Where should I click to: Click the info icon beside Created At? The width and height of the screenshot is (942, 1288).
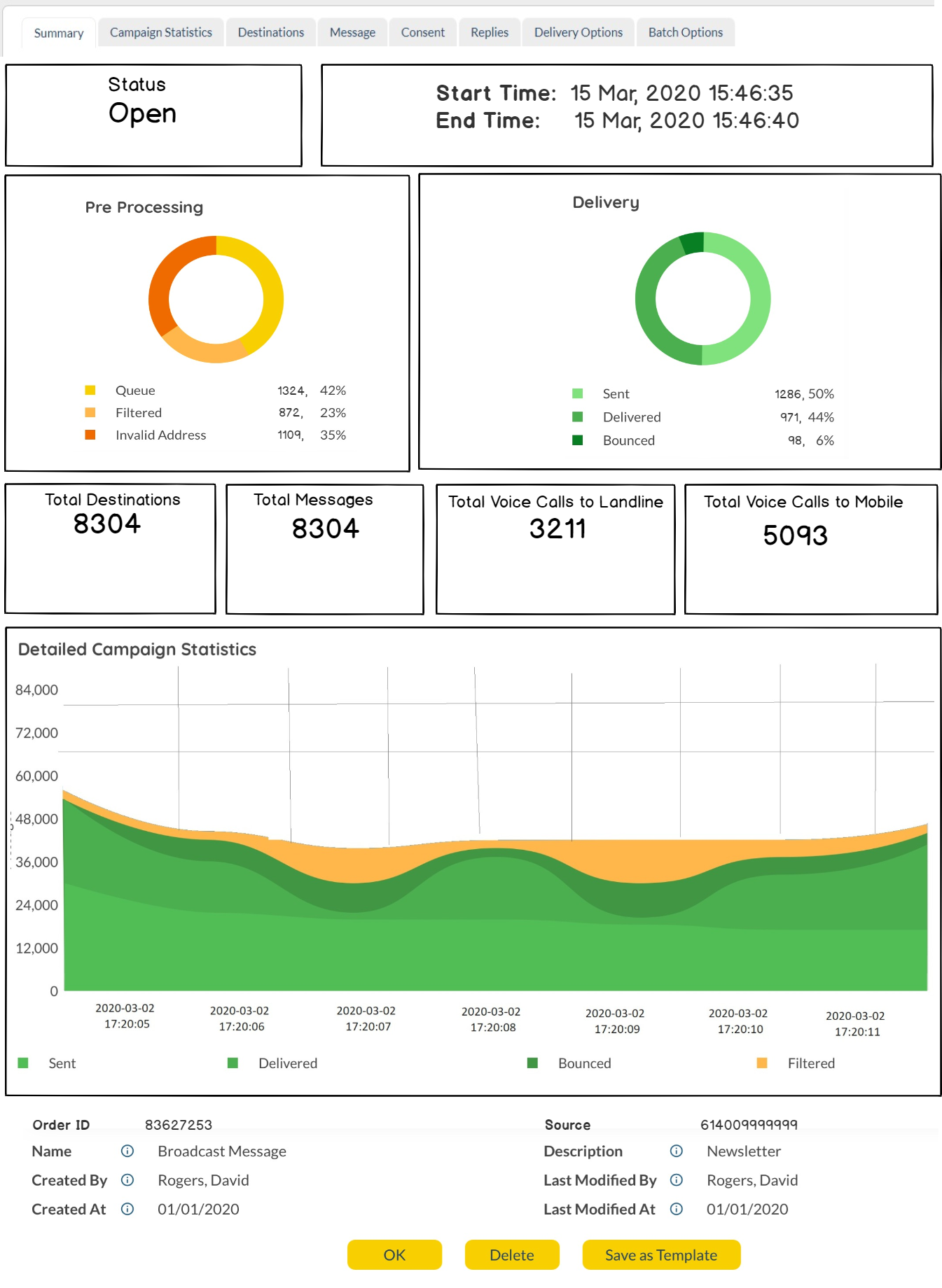tap(127, 1209)
